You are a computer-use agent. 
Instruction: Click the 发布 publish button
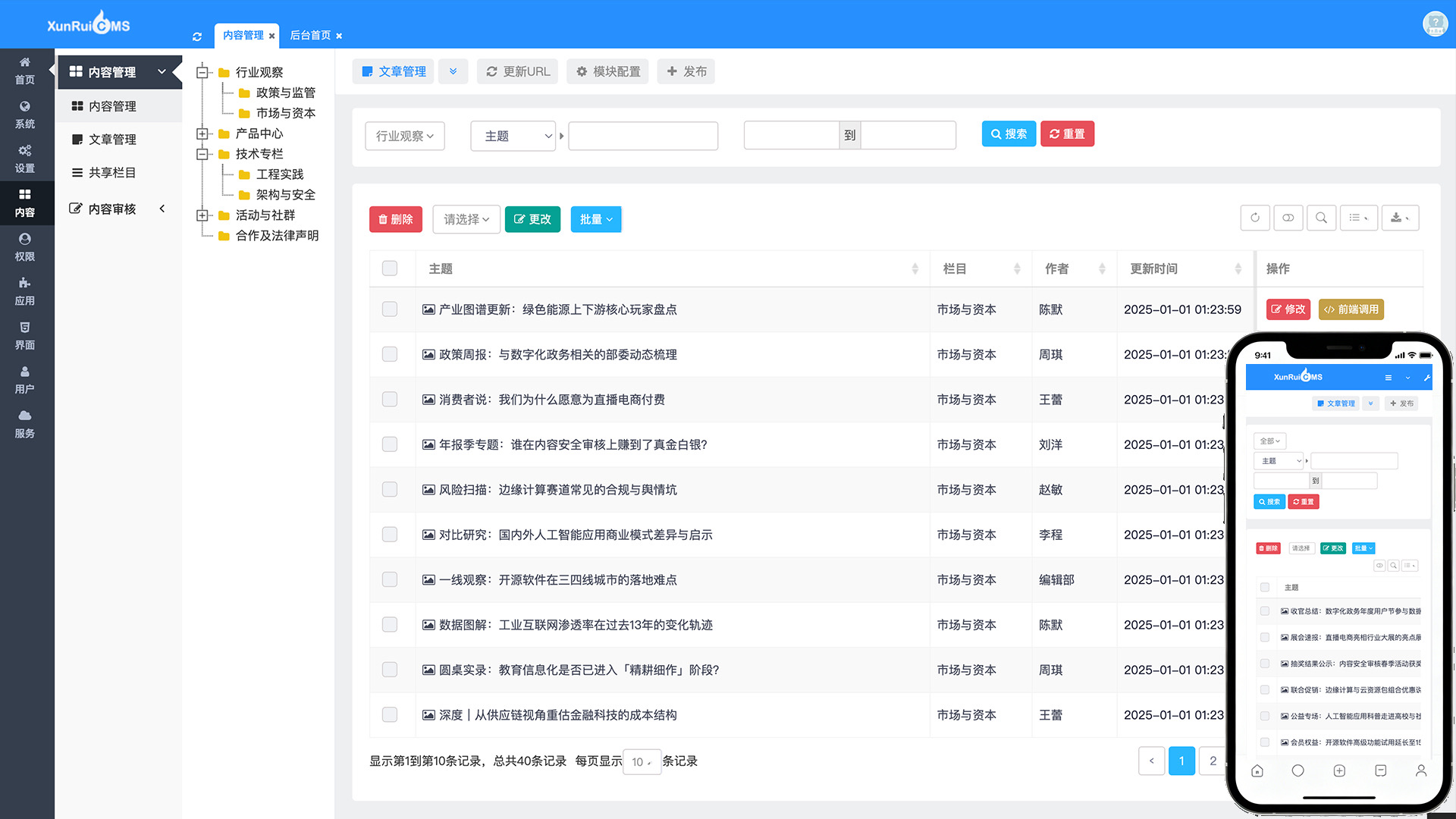click(686, 71)
